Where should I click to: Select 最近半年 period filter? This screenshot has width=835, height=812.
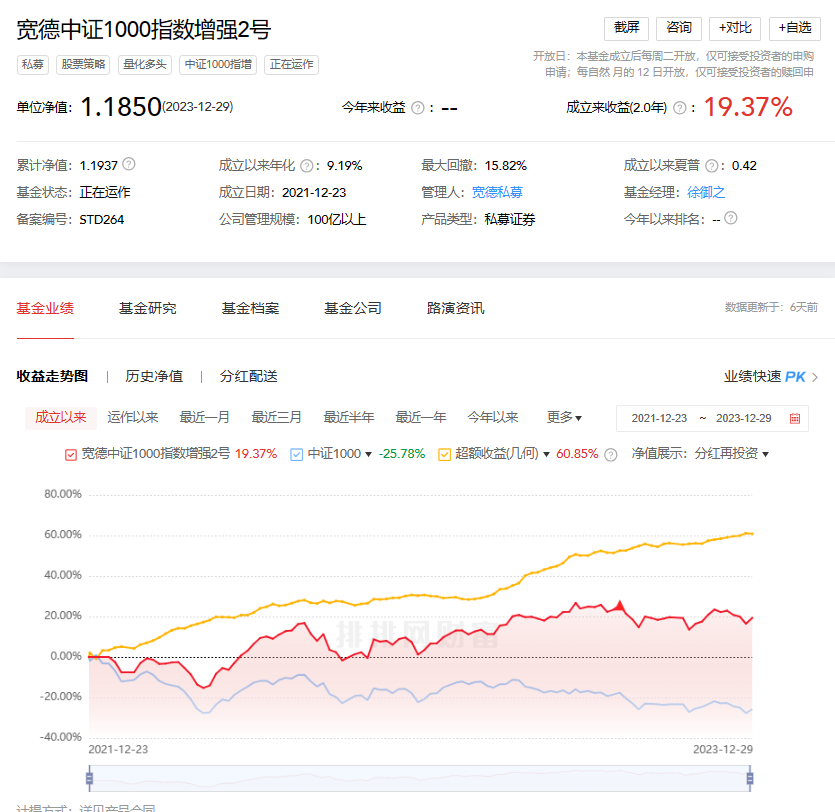click(349, 417)
